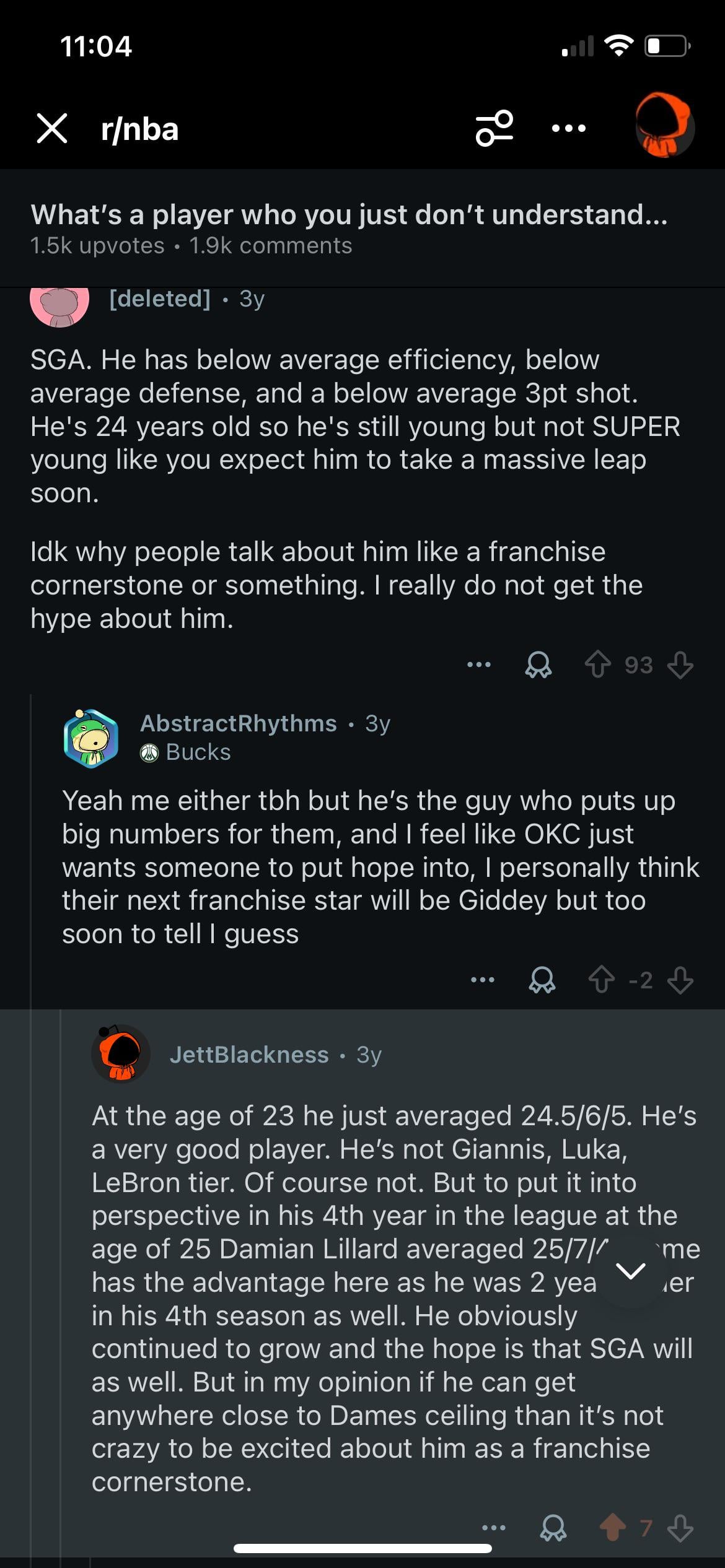Open AbstractRhythms' user profile
This screenshot has width=725, height=1568.
239,723
